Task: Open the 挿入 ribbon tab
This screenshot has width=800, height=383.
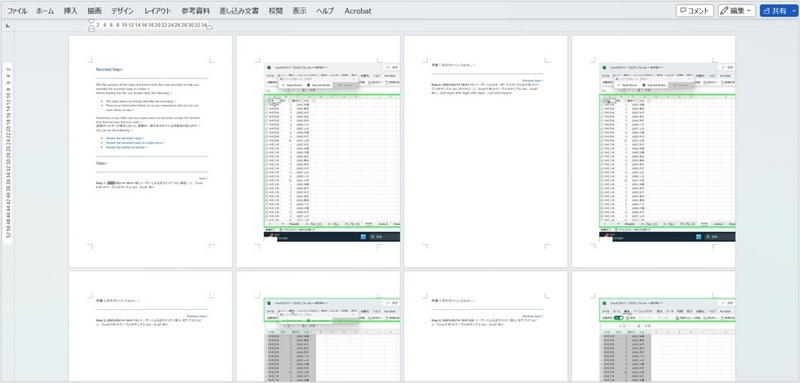Action: pos(70,11)
